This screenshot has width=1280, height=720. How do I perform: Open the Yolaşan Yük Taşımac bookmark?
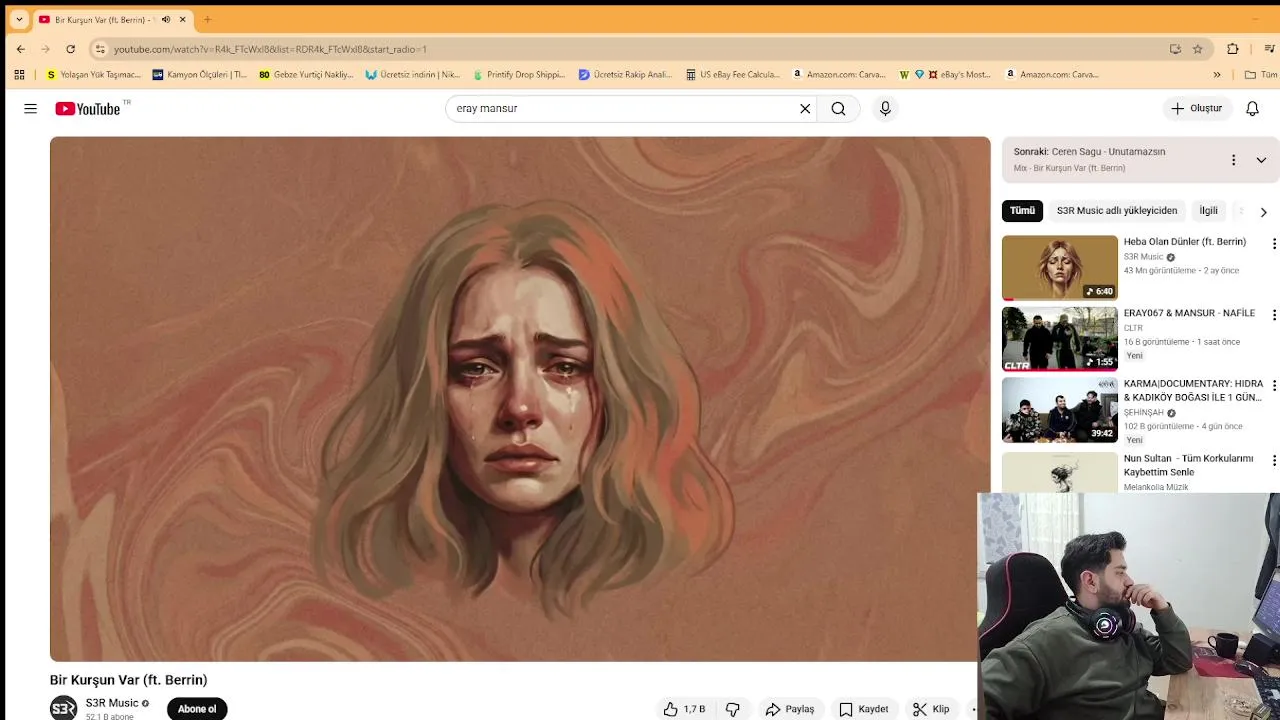[x=94, y=74]
